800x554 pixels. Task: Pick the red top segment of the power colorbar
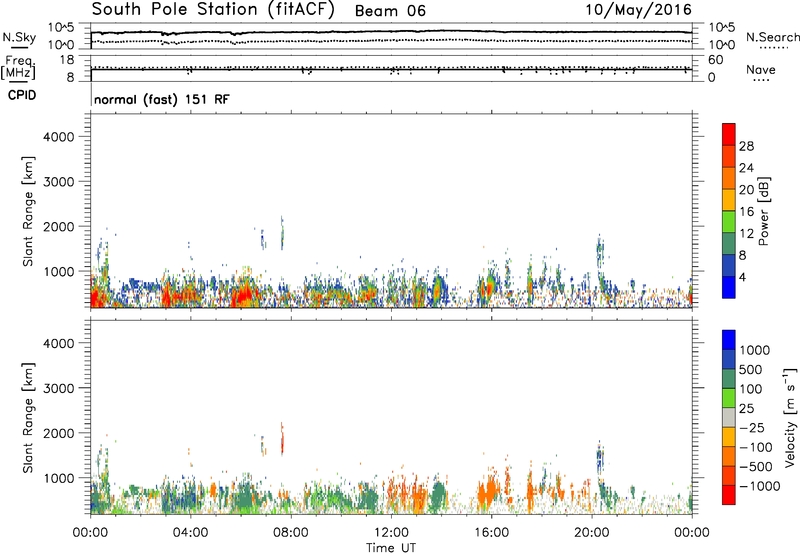729,134
